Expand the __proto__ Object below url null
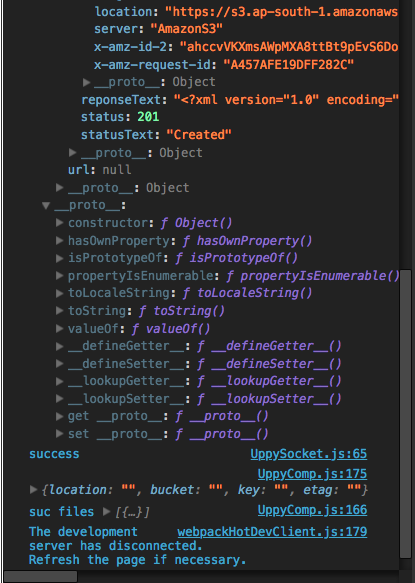The width and height of the screenshot is (415, 583). pyautogui.click(x=59, y=187)
